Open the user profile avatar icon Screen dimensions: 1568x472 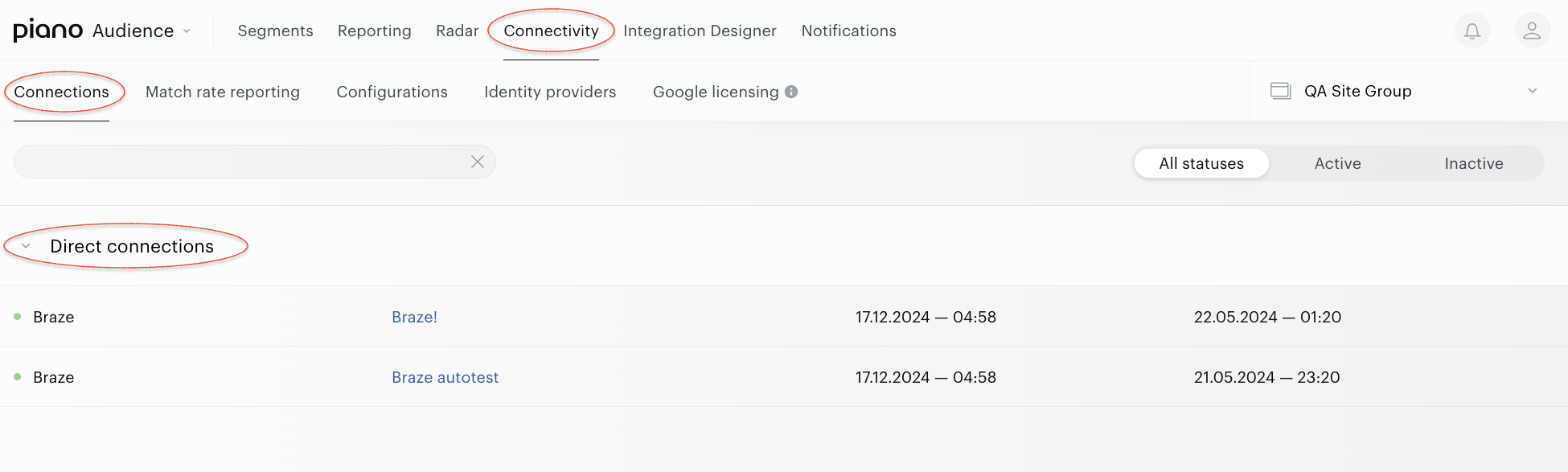tap(1532, 31)
